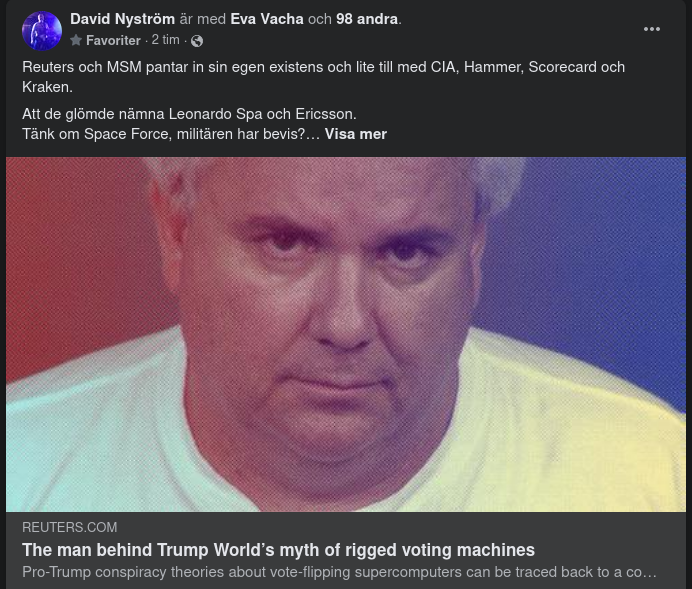
Task: Click the Favoriter star icon
Action: point(76,40)
